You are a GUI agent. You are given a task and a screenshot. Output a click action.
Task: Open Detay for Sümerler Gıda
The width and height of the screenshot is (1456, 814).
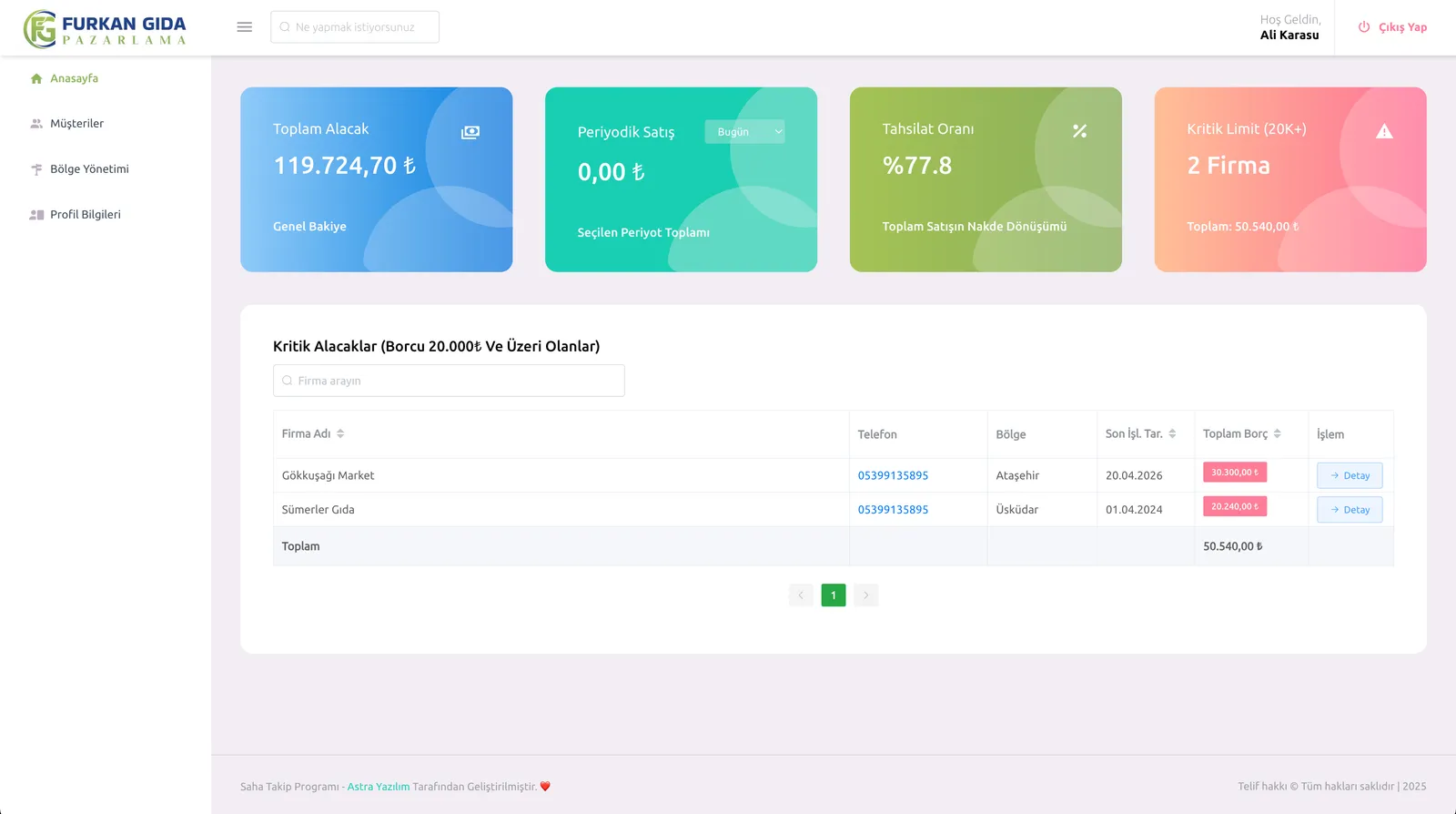1350,510
